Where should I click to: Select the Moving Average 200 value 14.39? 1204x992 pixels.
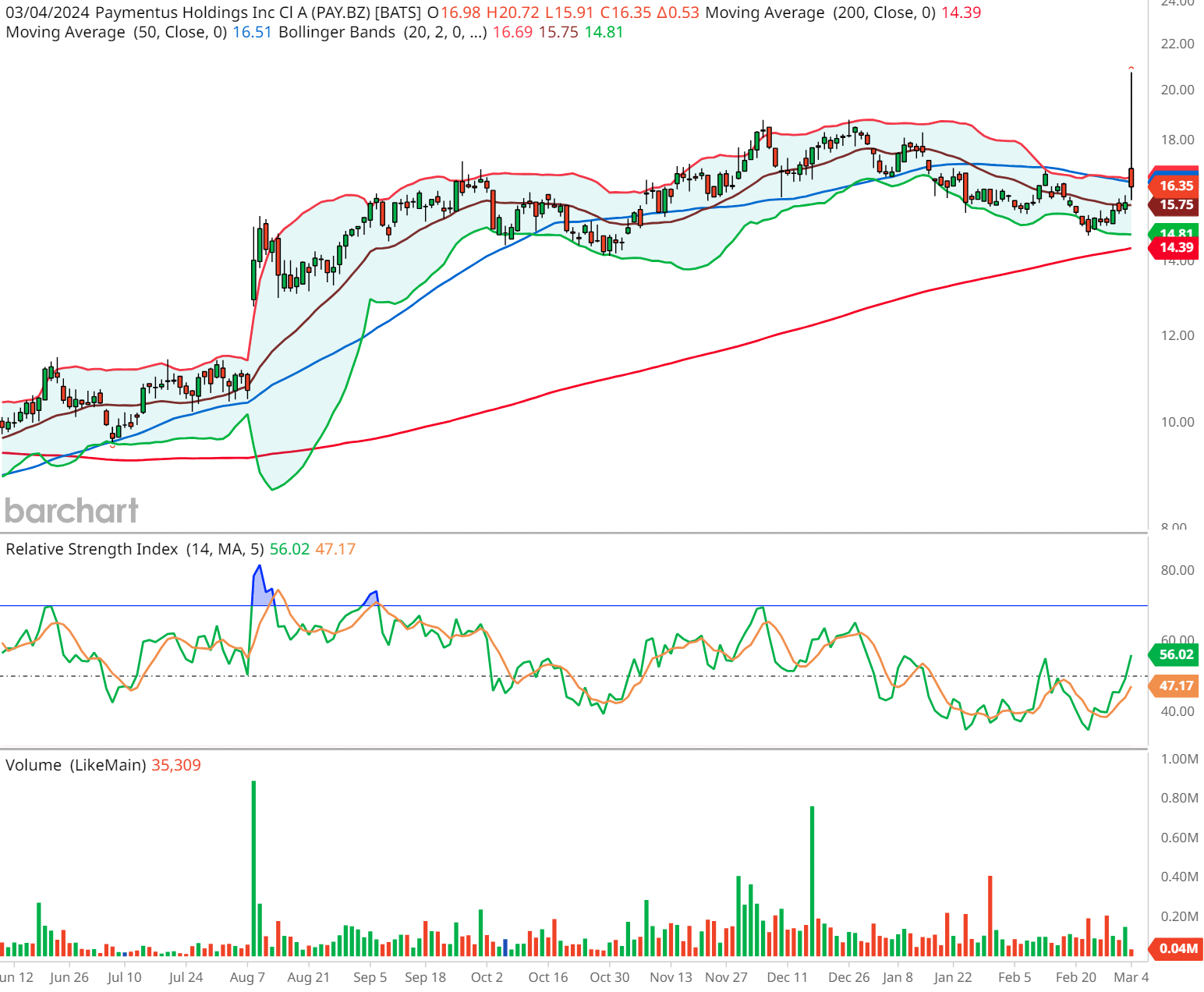click(x=961, y=12)
